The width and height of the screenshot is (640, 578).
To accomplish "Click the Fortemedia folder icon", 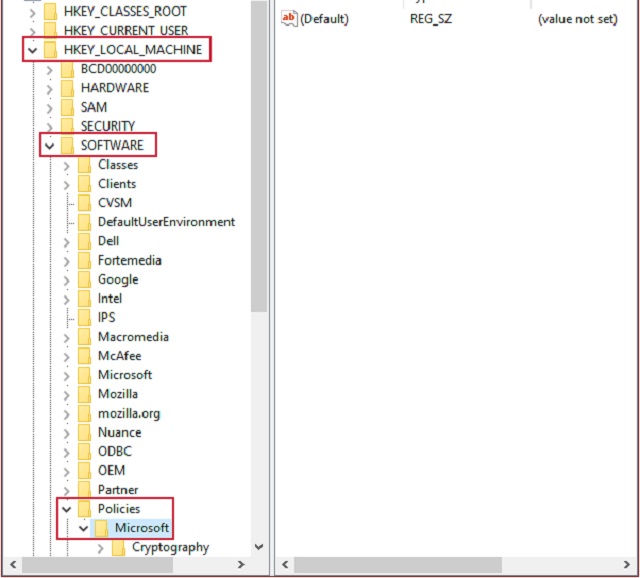I will coord(84,260).
